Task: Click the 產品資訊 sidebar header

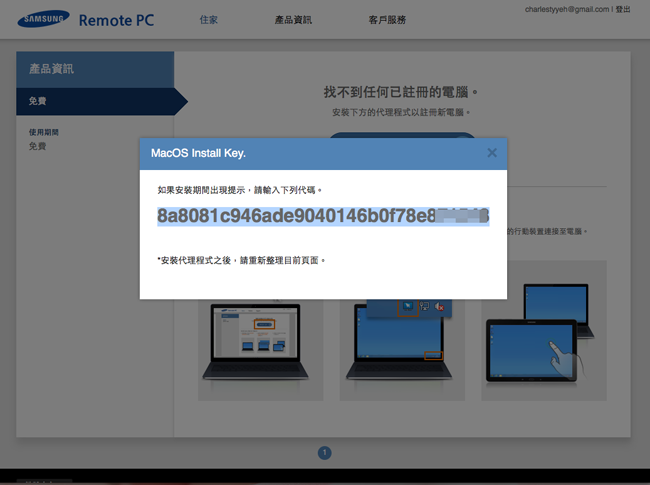Action: tap(95, 69)
